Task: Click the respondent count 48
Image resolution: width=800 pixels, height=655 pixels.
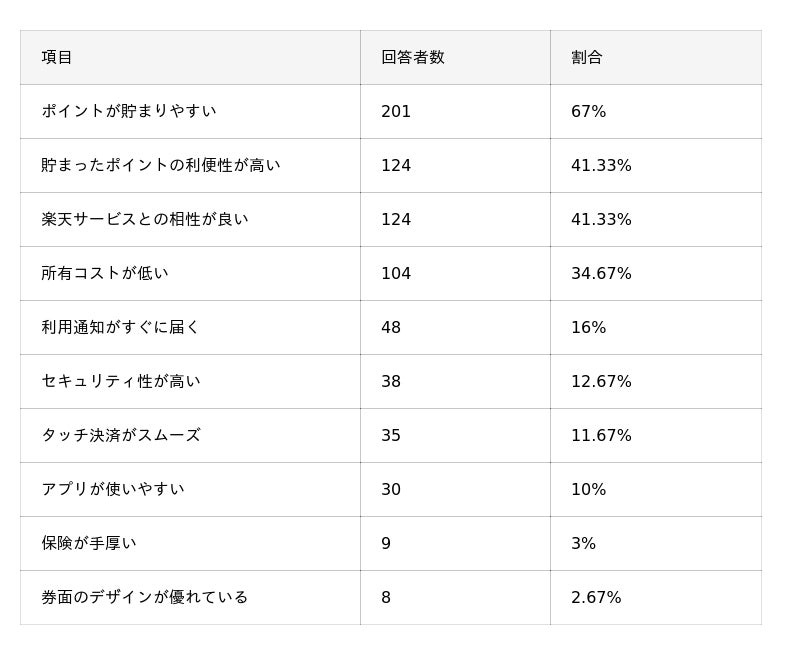Action: [391, 328]
